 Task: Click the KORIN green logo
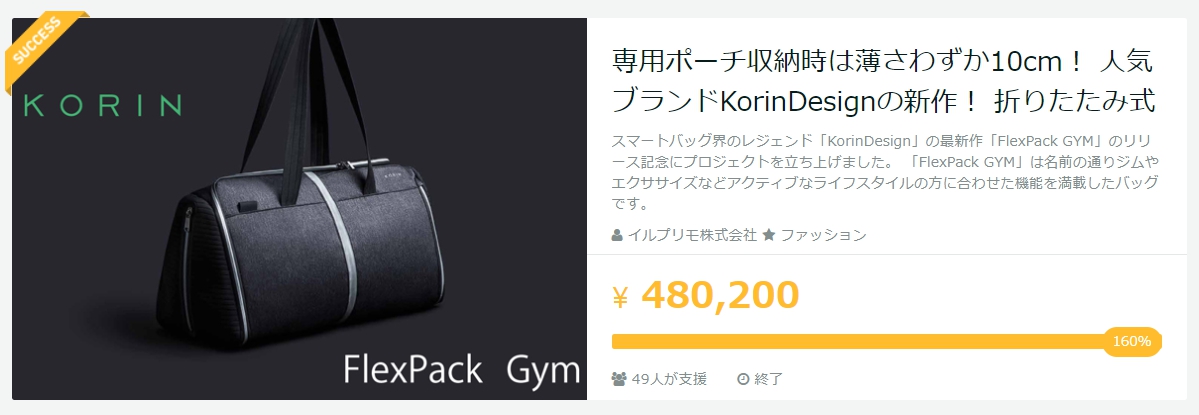[103, 105]
